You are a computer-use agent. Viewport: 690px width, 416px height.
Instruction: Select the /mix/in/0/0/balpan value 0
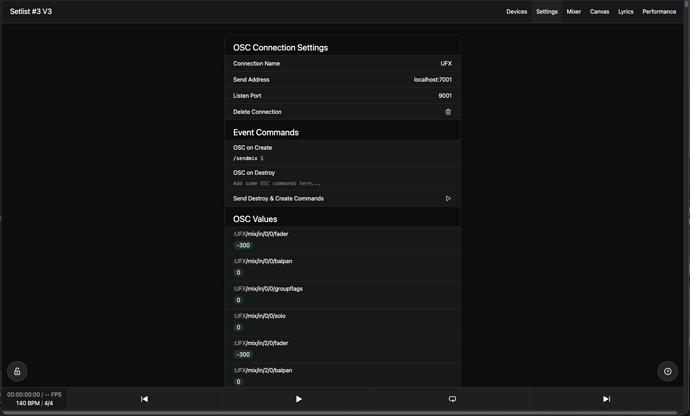[x=239, y=272]
